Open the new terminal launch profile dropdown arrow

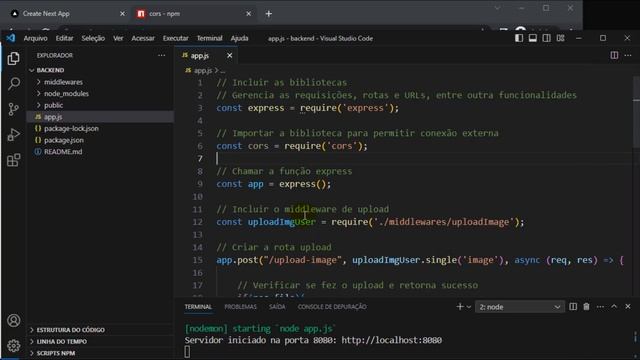469,307
